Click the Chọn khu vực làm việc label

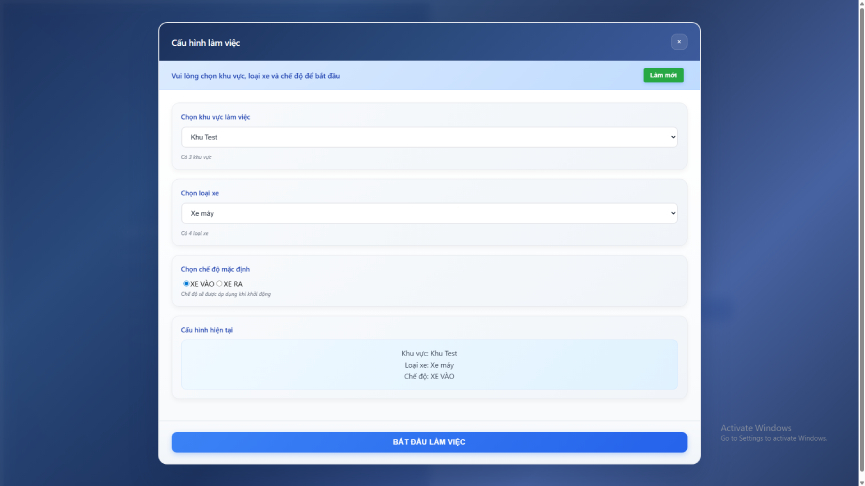(x=215, y=117)
